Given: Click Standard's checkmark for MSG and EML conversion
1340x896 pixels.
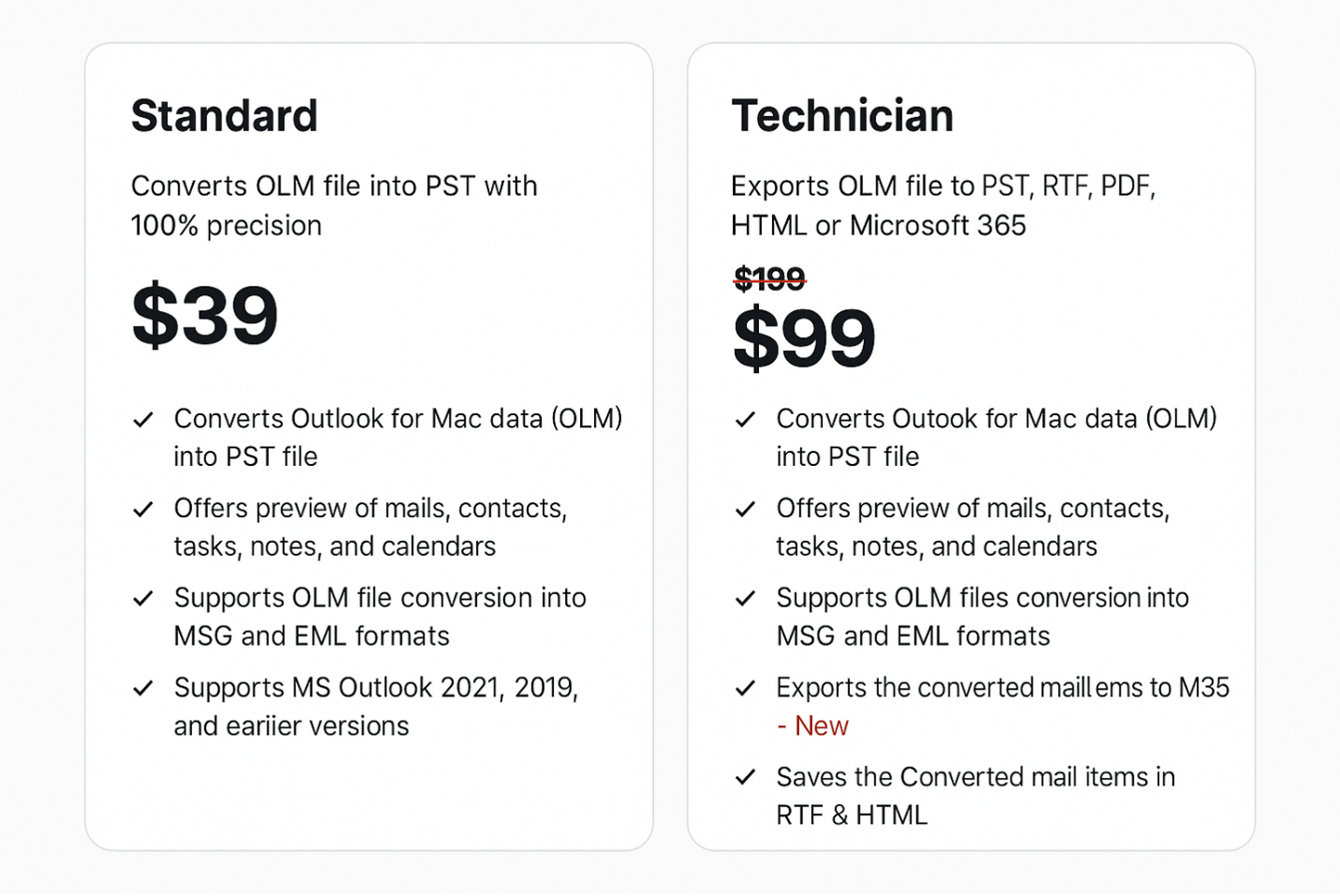Looking at the screenshot, I should point(143,599).
